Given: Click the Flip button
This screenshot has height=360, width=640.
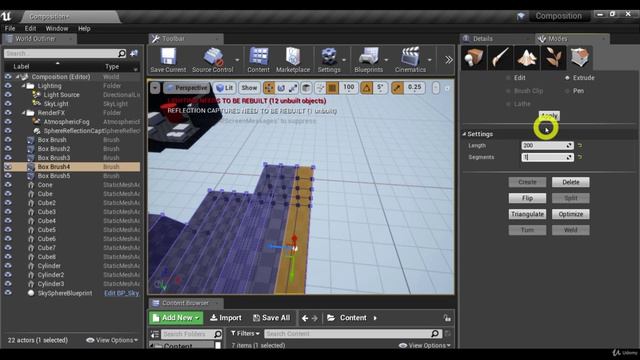Looking at the screenshot, I should (527, 198).
